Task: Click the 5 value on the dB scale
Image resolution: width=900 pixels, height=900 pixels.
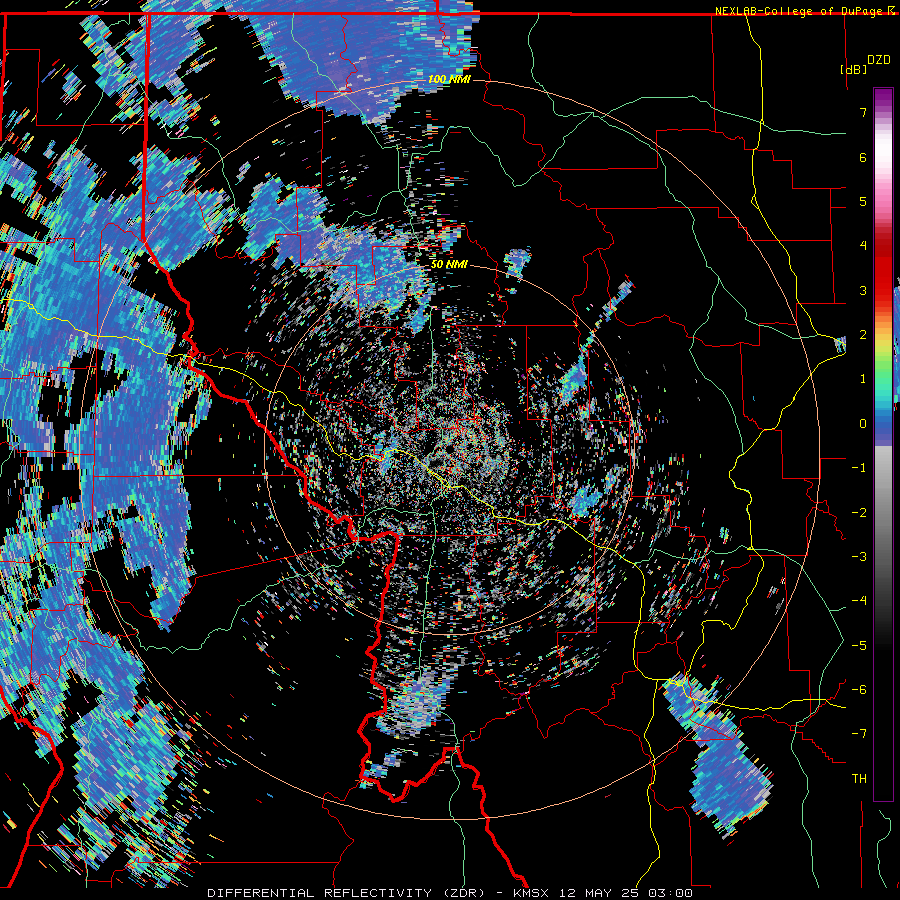Action: click(863, 201)
